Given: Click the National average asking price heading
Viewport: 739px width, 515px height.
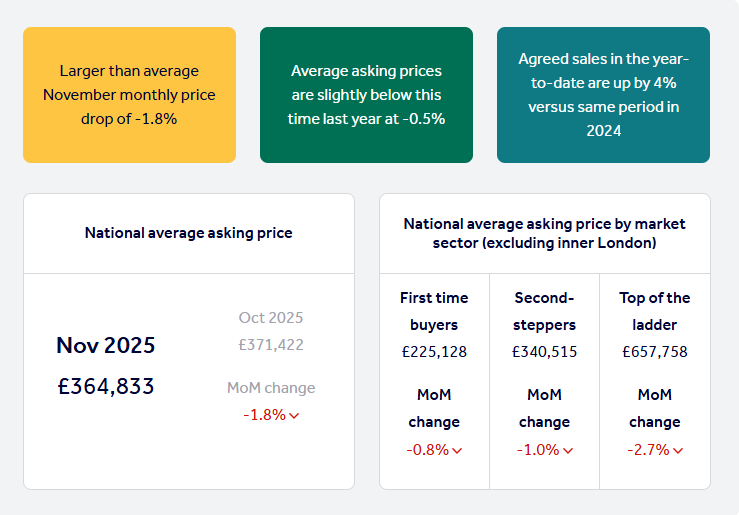Looking at the screenshot, I should [x=189, y=233].
